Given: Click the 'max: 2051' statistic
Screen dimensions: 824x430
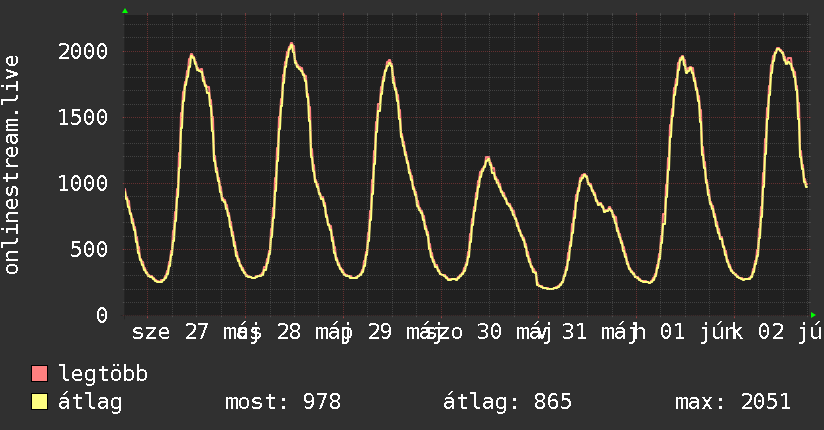Looking at the screenshot, I should (733, 402).
